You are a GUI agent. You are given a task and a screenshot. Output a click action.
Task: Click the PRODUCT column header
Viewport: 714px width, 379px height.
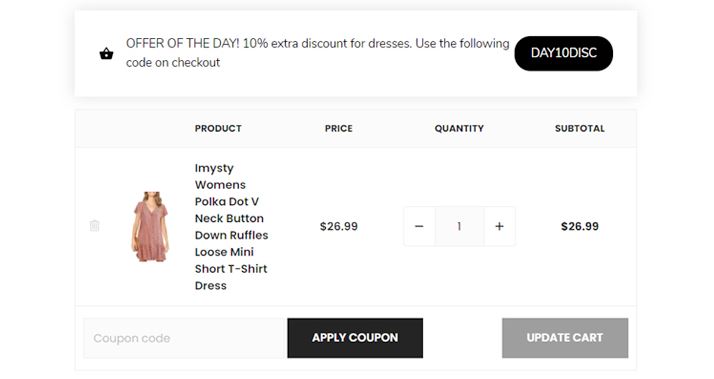click(x=218, y=128)
